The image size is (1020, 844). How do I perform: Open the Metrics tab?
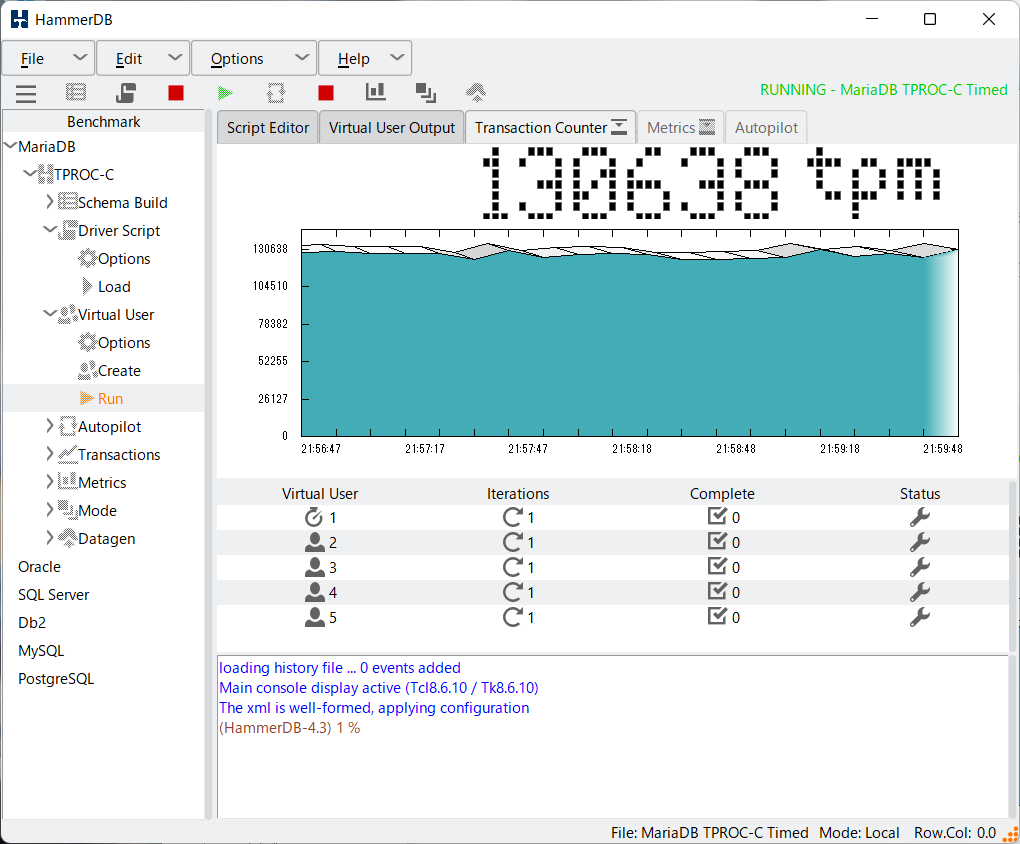680,128
